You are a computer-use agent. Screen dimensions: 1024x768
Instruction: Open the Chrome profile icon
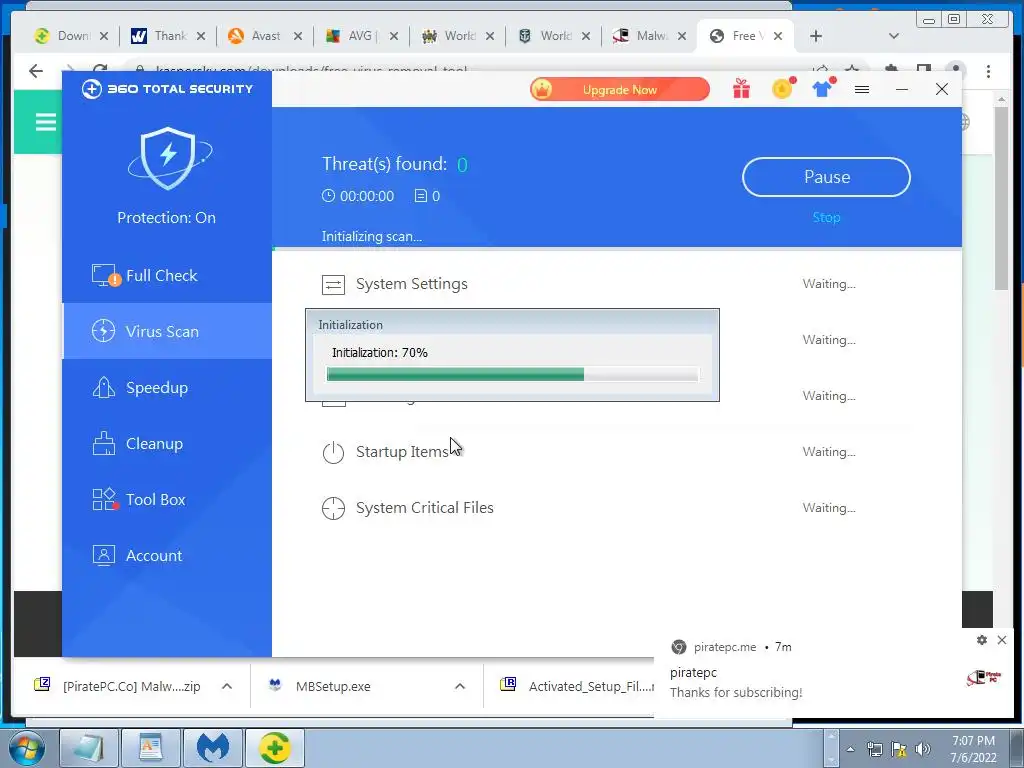coord(956,69)
